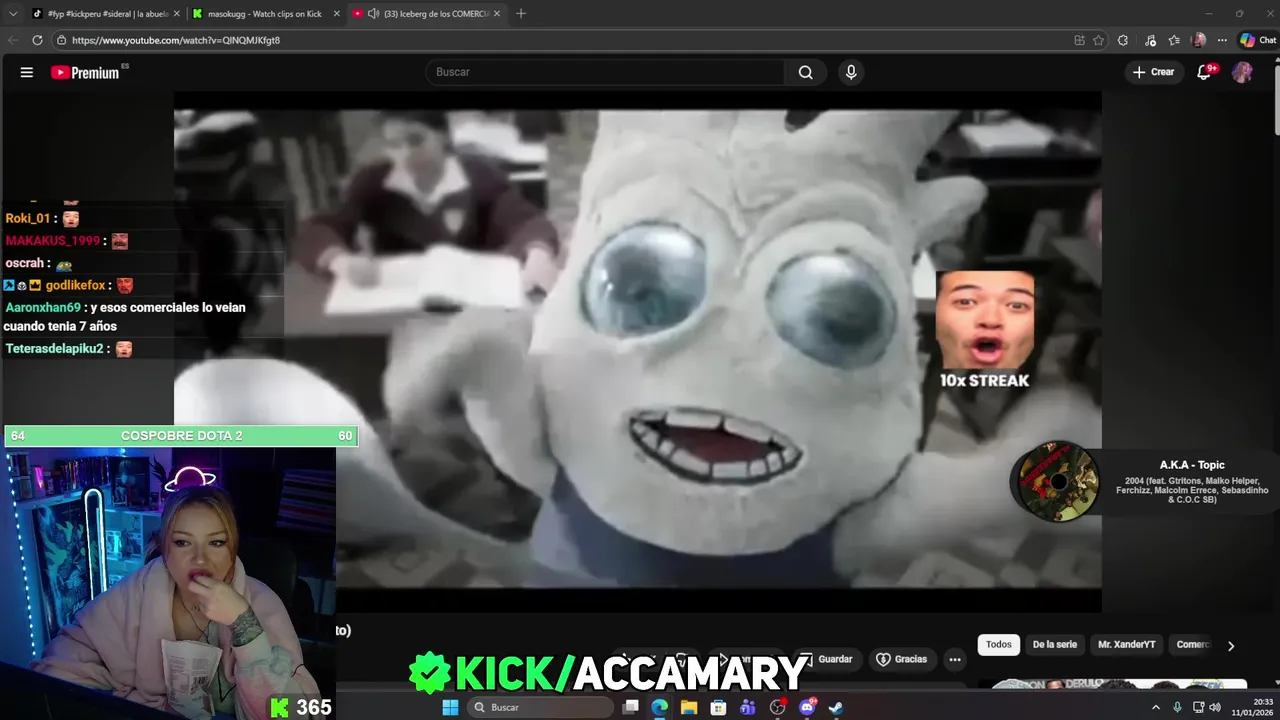Screen dimensions: 1280x720
Task: Click the YouTube search magnifier button
Action: pyautogui.click(x=805, y=72)
